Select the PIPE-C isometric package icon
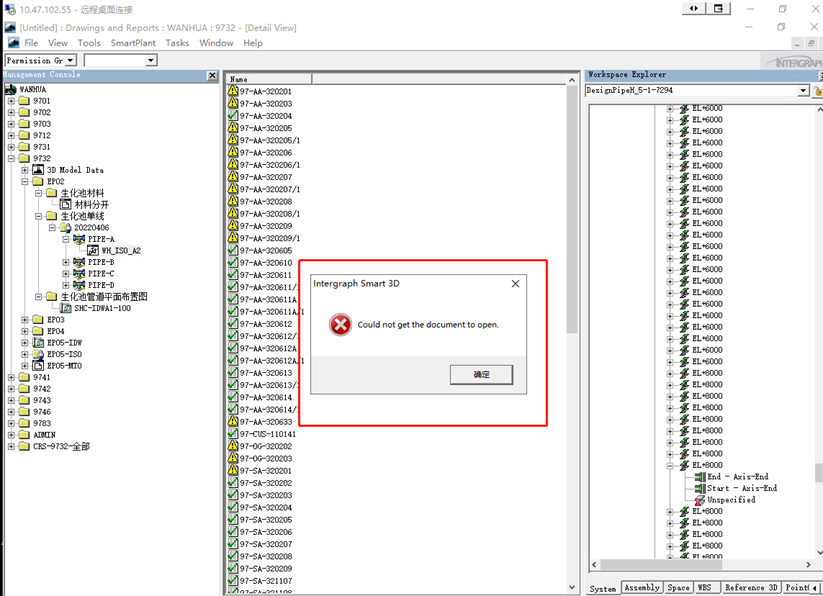The width and height of the screenshot is (823, 596). (79, 273)
